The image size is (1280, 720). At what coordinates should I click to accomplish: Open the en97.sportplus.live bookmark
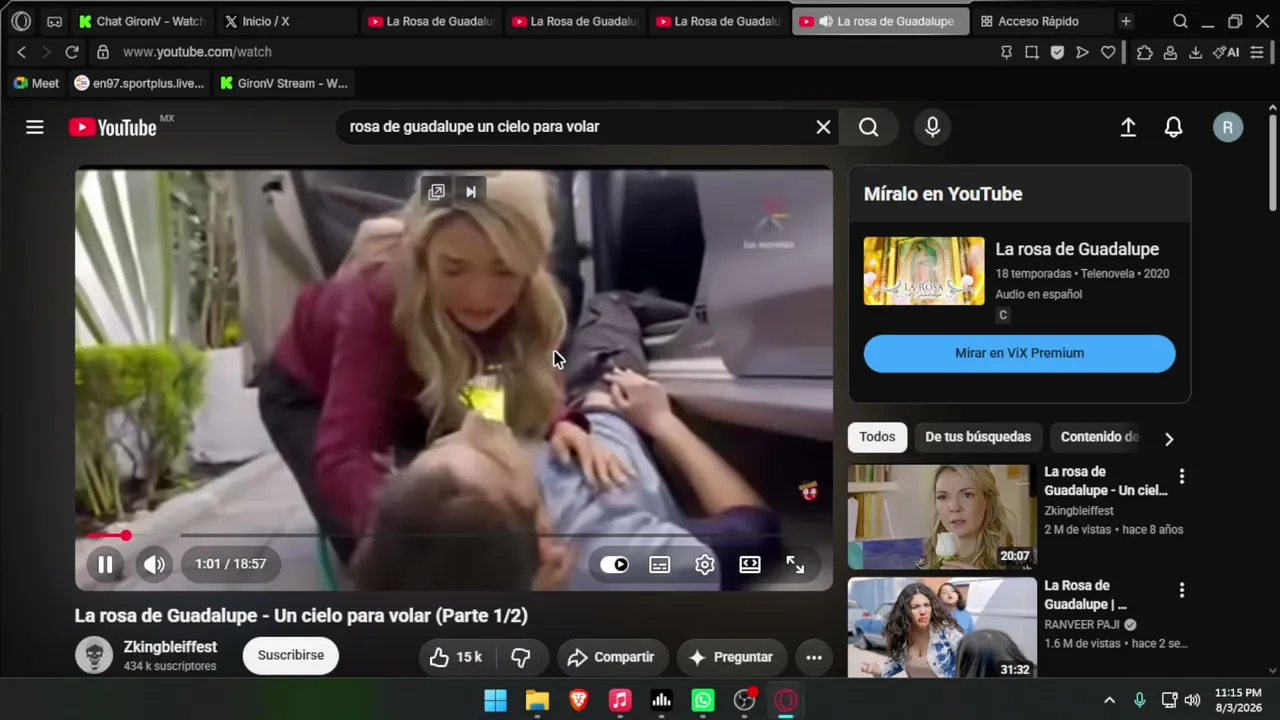[139, 83]
